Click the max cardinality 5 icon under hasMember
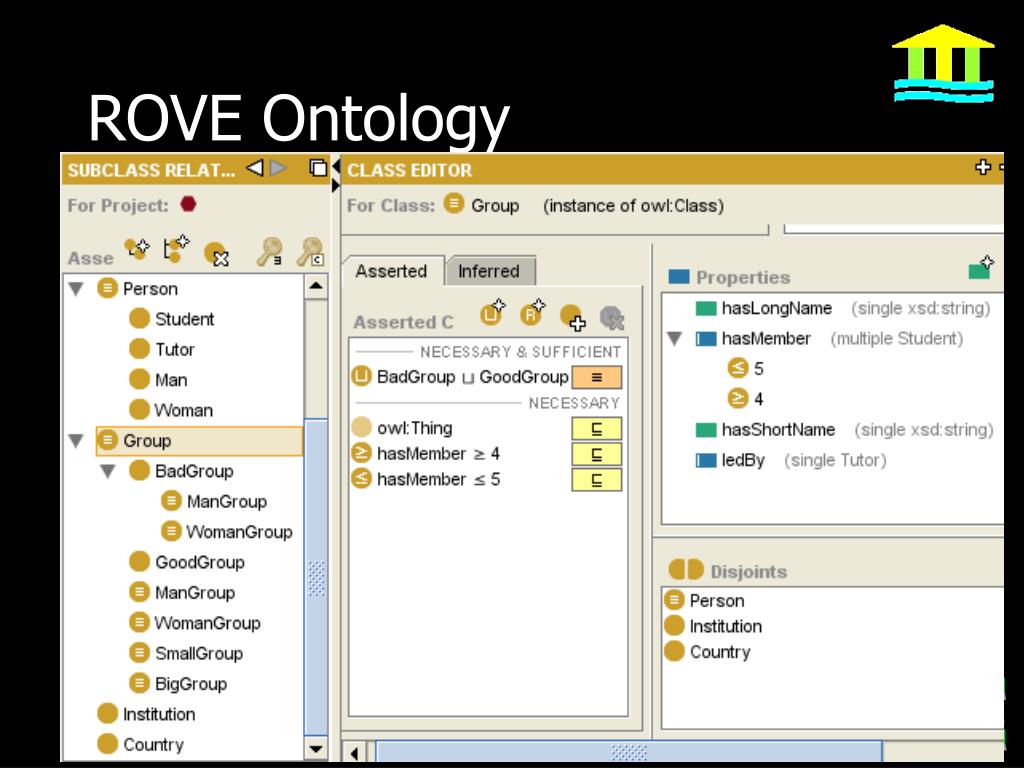The width and height of the screenshot is (1024, 768). click(x=737, y=368)
